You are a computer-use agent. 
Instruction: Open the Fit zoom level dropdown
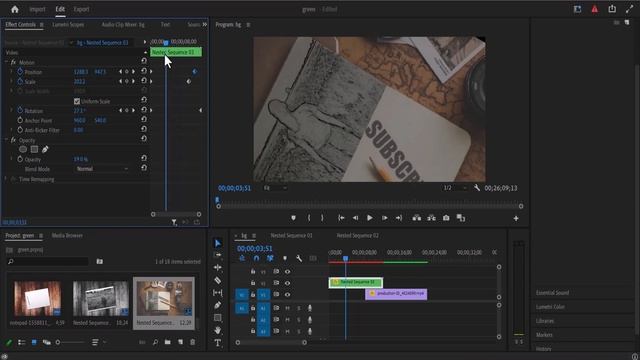click(x=275, y=188)
